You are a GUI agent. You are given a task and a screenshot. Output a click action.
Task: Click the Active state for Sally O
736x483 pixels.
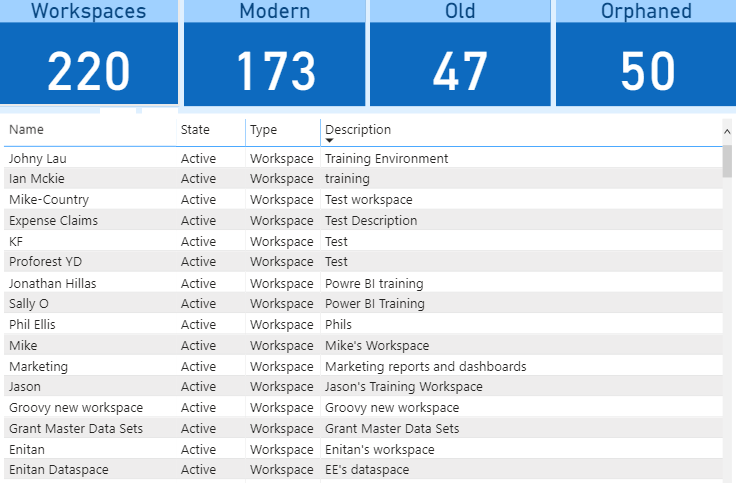click(x=198, y=303)
